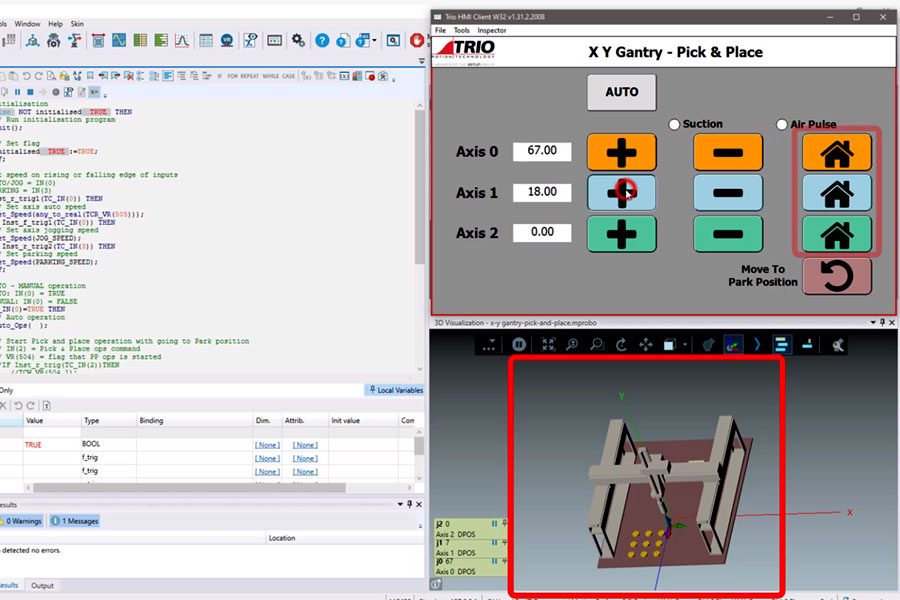Open Inspector menu in Trio HMI Client
Viewport: 900px width, 600px height.
[x=492, y=30]
